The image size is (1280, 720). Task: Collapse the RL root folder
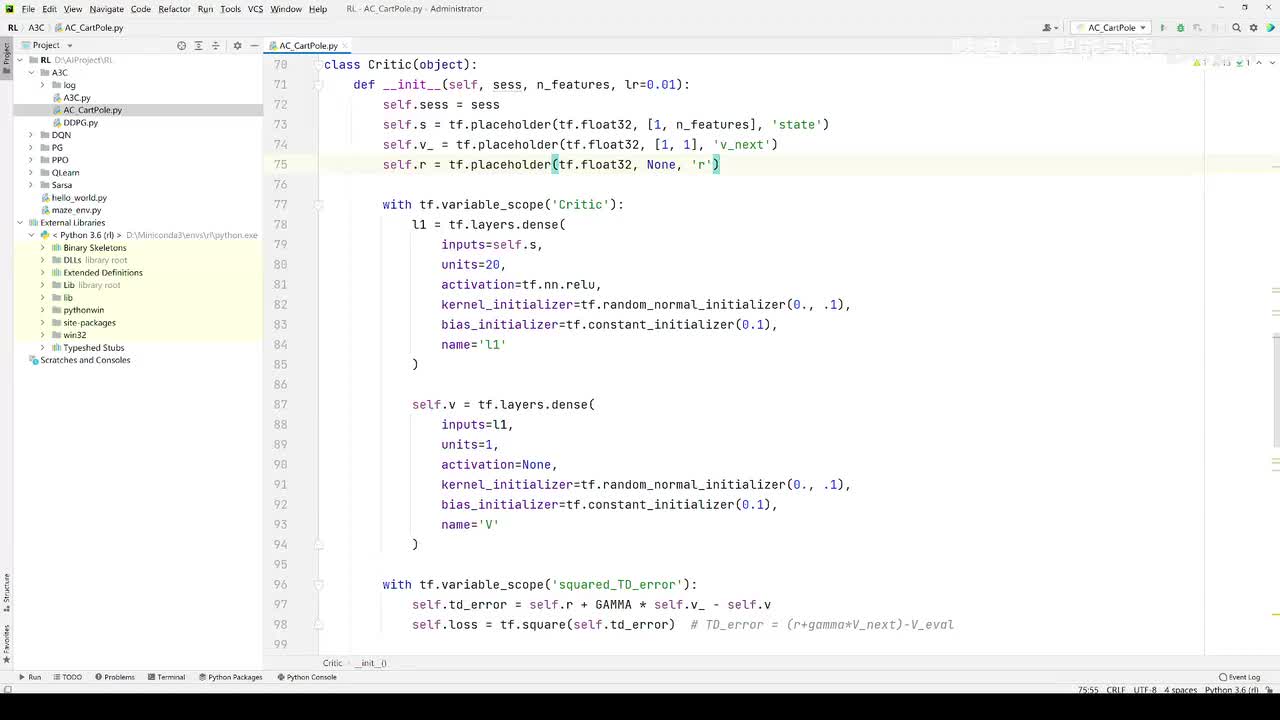[20, 60]
